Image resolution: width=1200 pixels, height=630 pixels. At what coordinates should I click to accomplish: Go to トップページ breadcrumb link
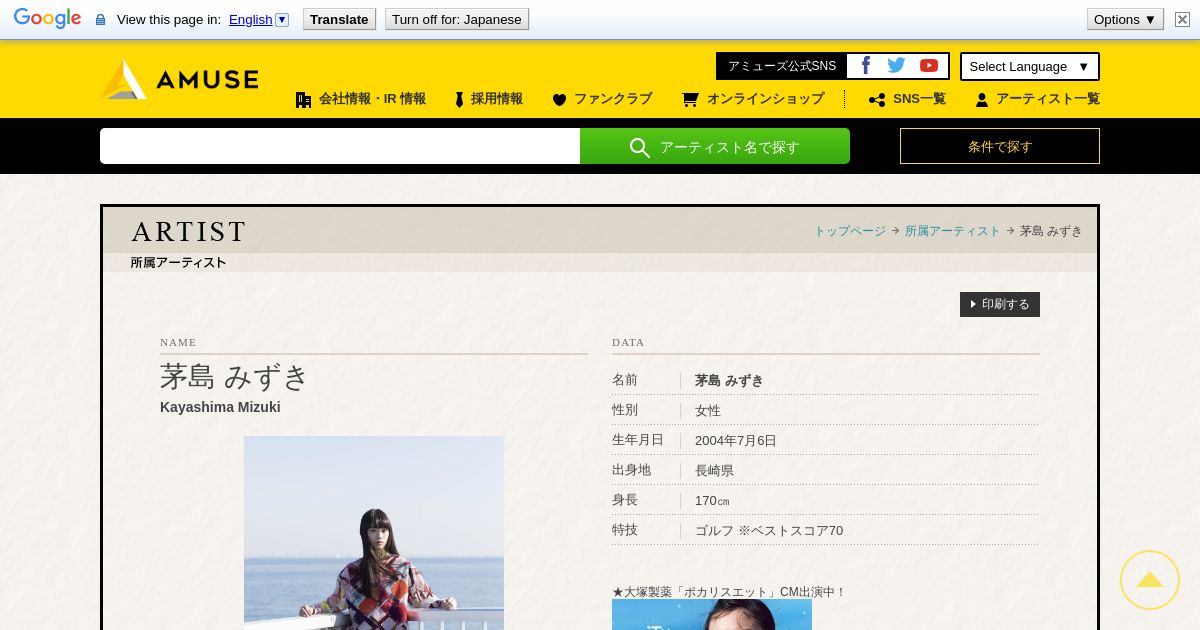point(850,231)
